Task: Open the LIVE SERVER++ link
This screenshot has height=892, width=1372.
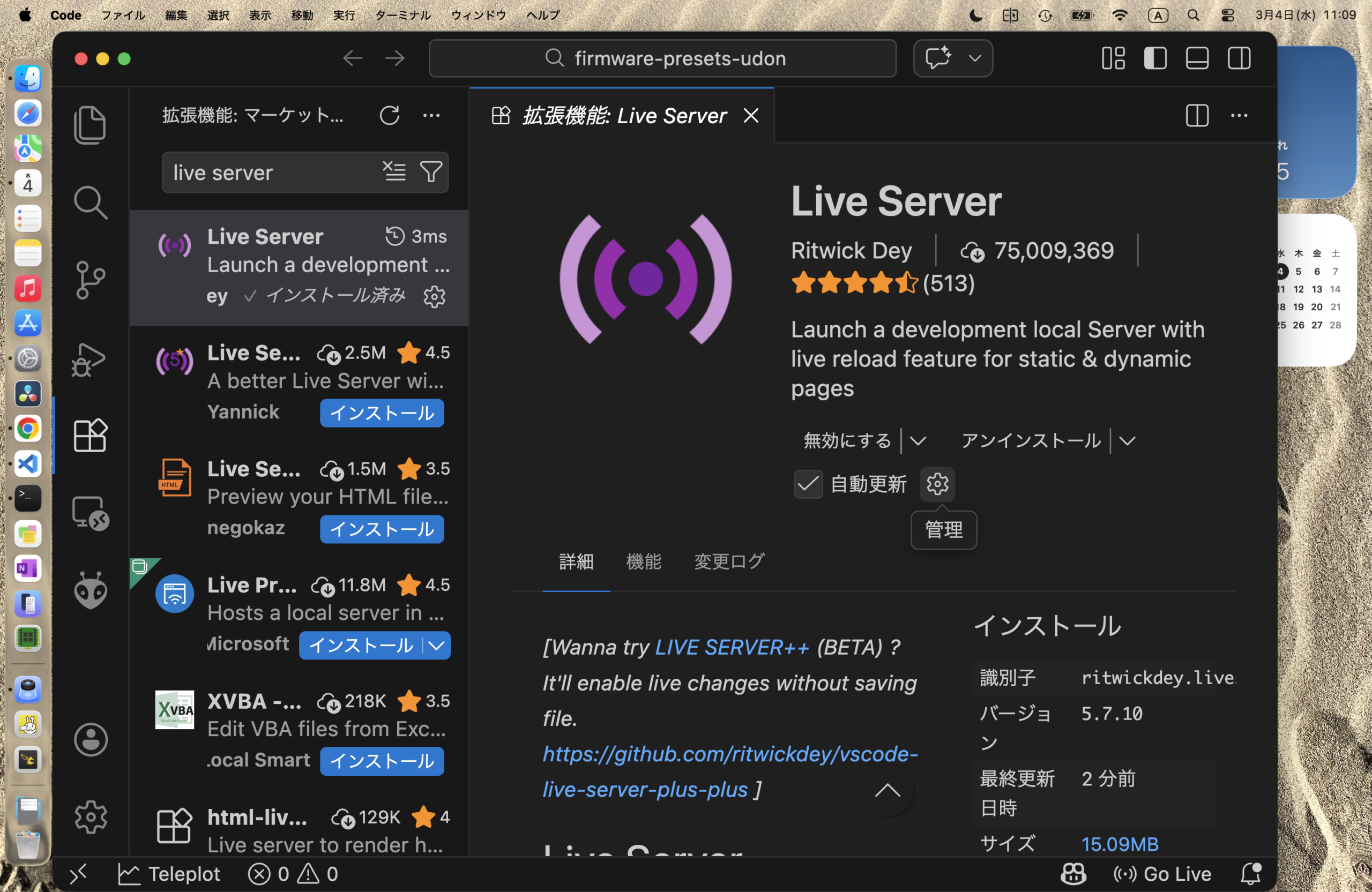Action: [x=732, y=647]
